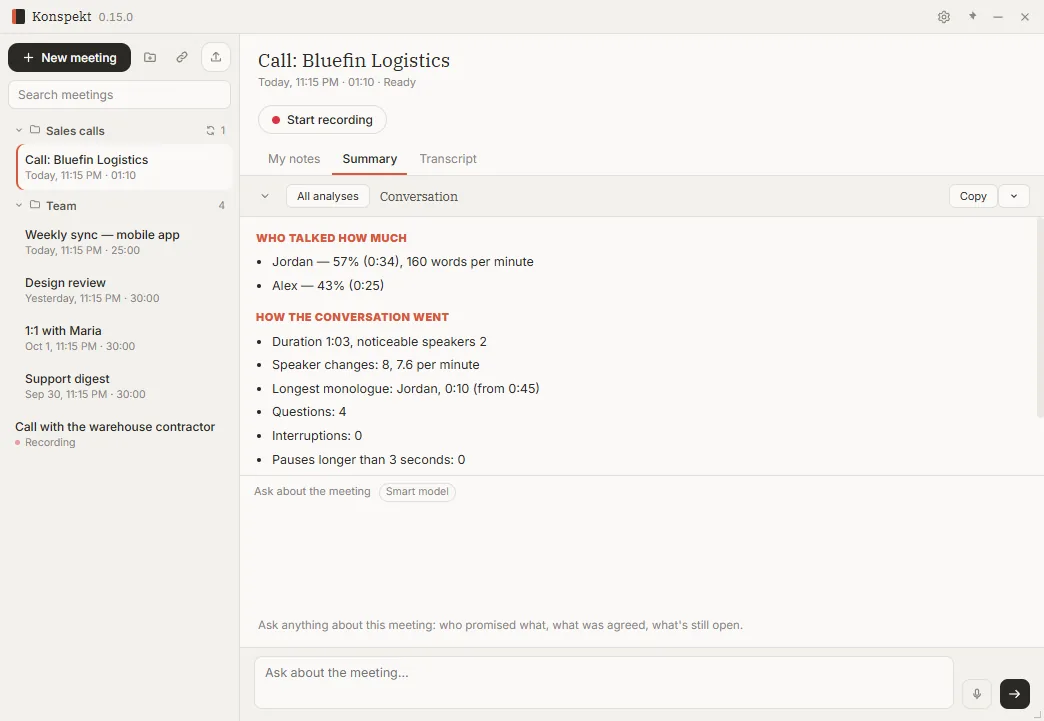Focus the Search meetings field
This screenshot has height=721, width=1044.
tap(119, 95)
